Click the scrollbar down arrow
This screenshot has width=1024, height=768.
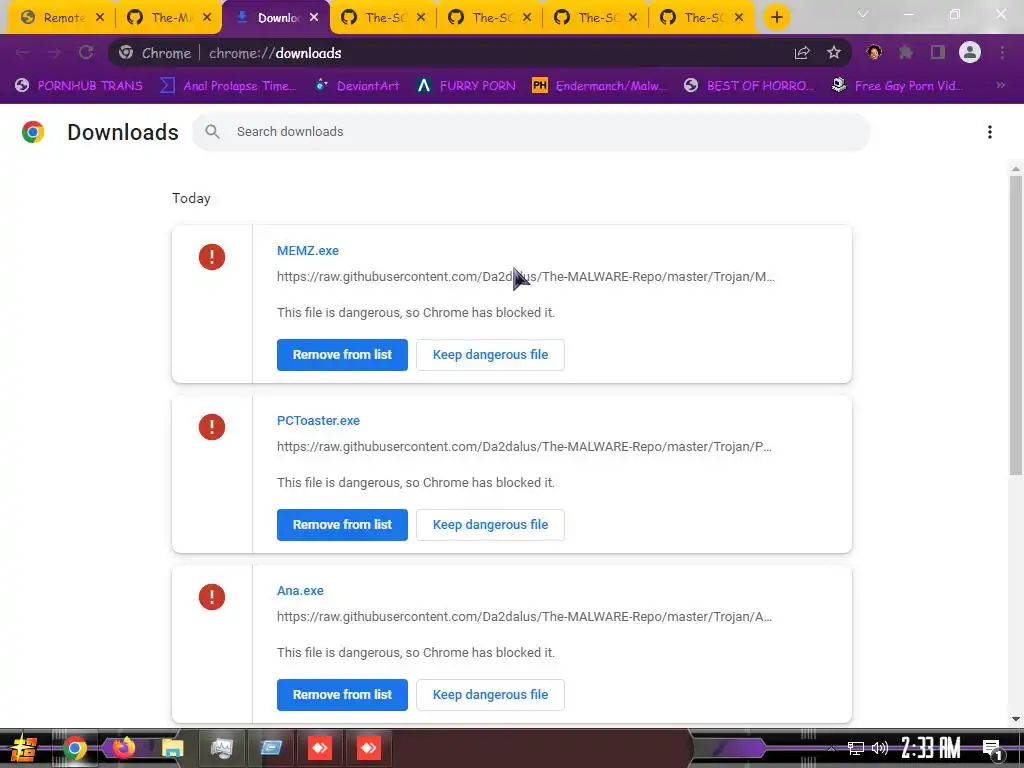(1016, 719)
